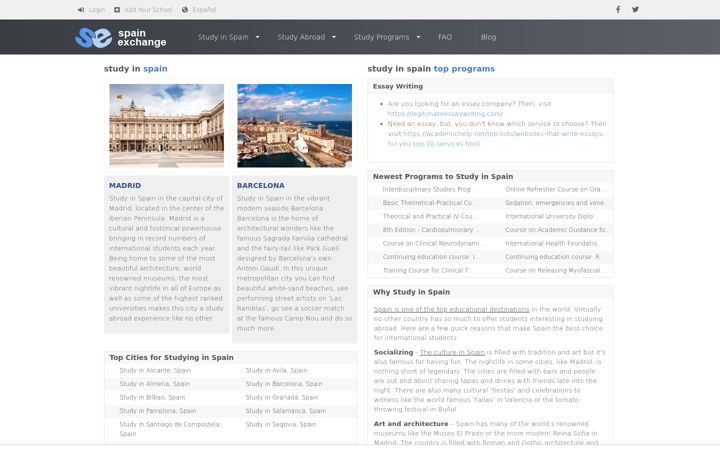
Task: Open the Study Programs menu
Action: pyautogui.click(x=381, y=37)
